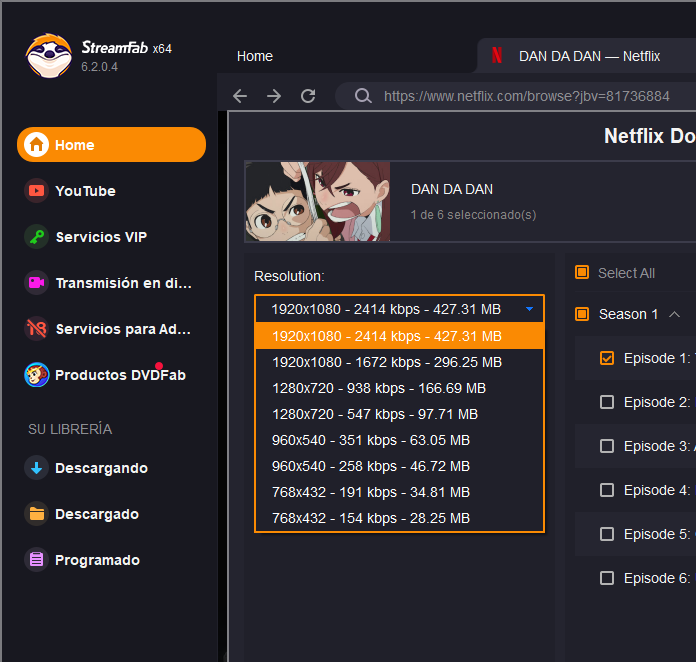The image size is (696, 662).
Task: Open Descargado library label
Action: pyautogui.click(x=97, y=514)
